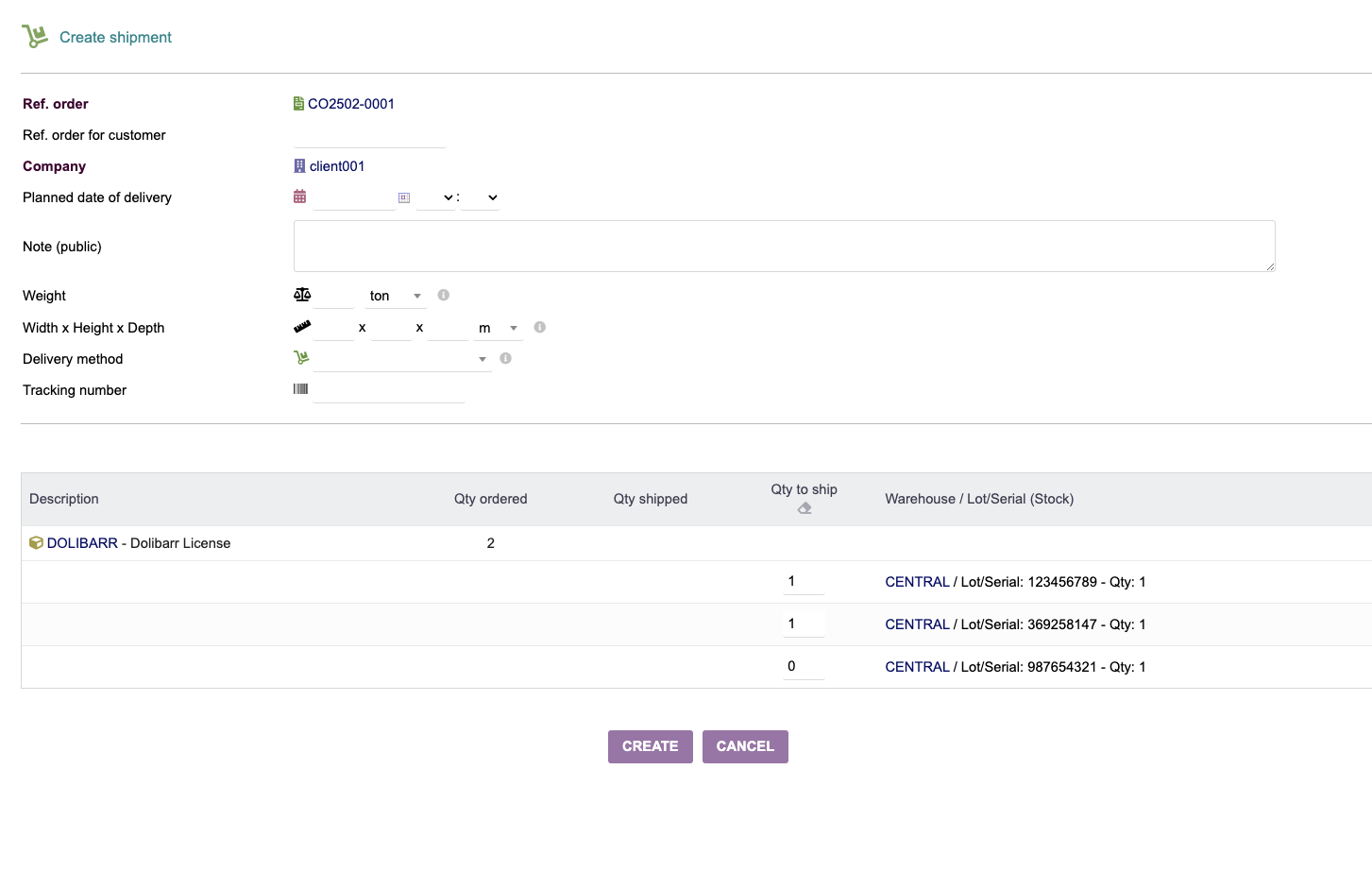
Task: Click the eraser icon under Qty to ship
Action: 805,508
